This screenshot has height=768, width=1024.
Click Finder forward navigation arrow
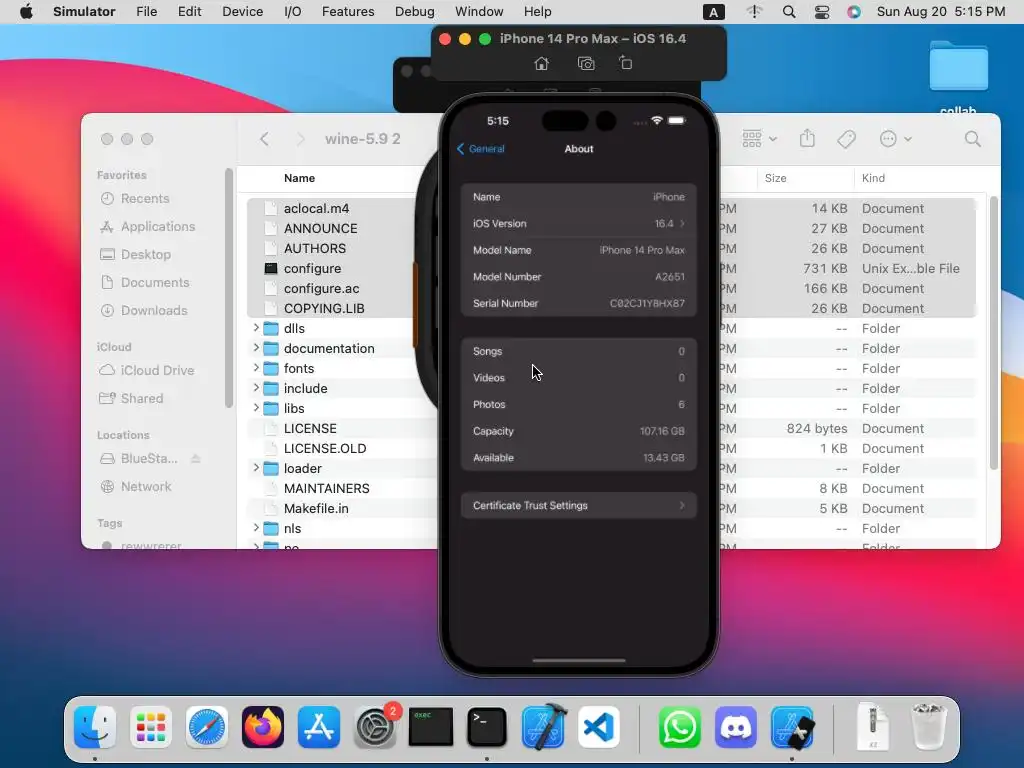coord(300,139)
